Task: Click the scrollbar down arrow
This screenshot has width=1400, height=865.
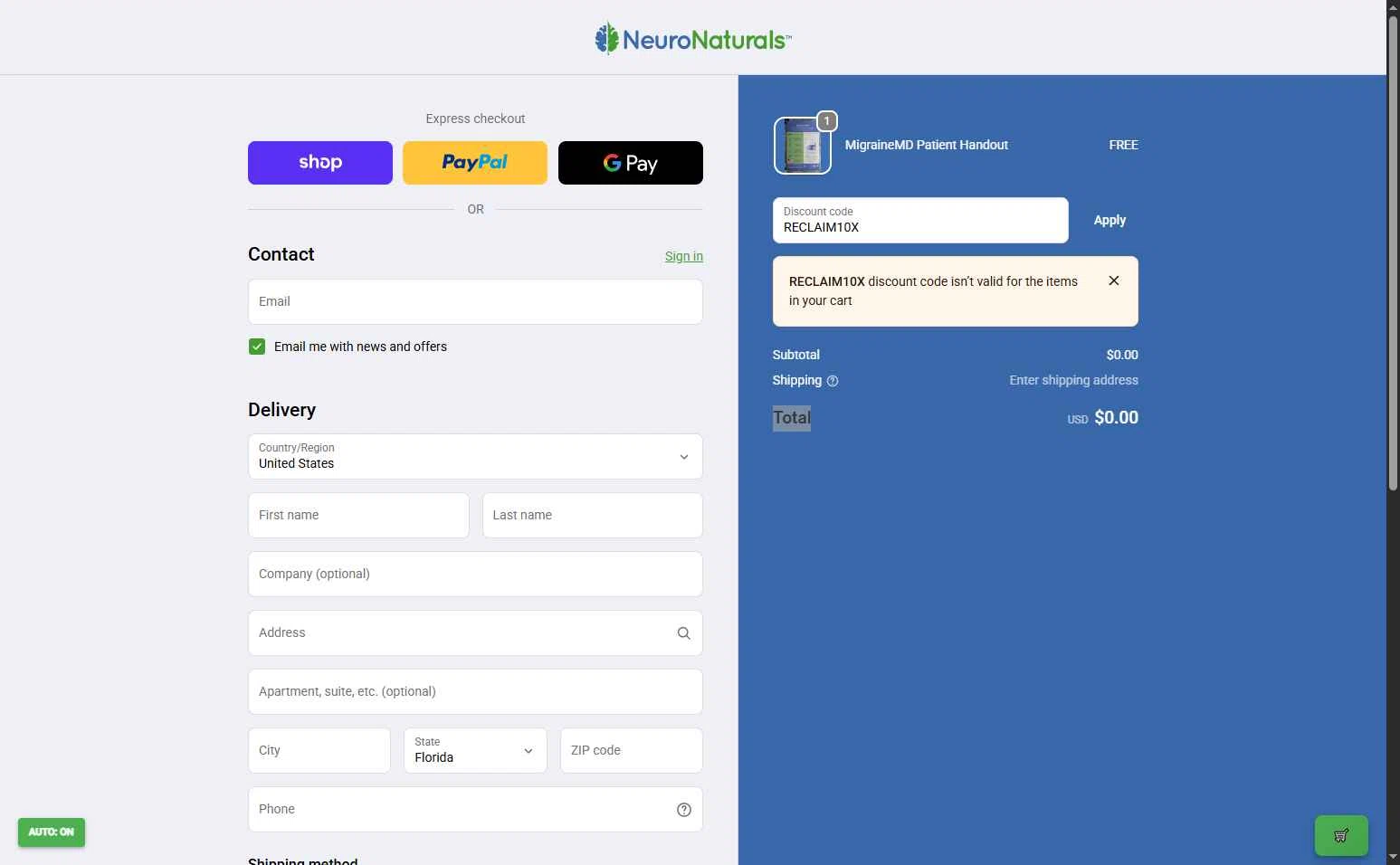Action: (x=1393, y=857)
